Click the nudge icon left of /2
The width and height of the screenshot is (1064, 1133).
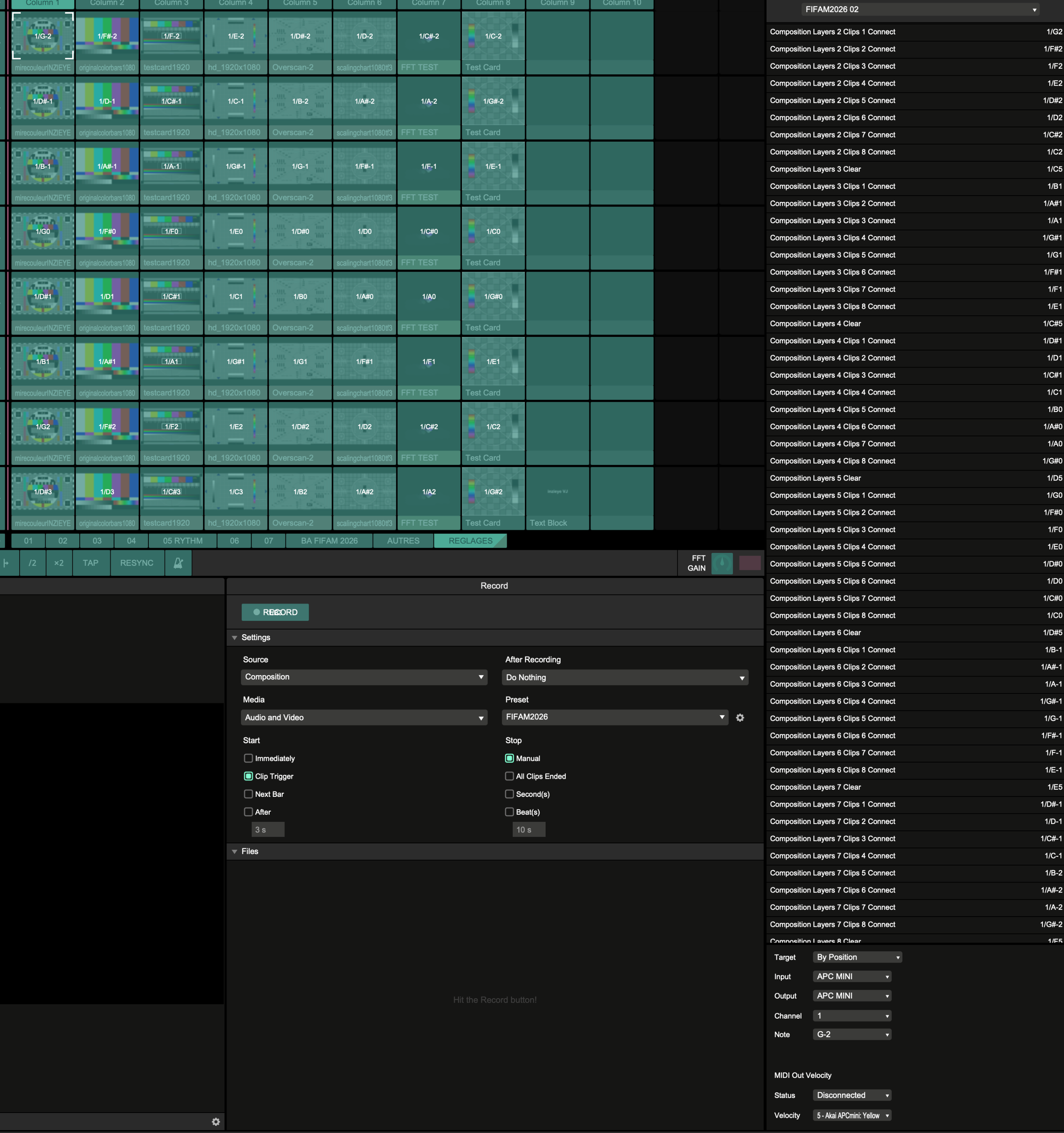6,563
